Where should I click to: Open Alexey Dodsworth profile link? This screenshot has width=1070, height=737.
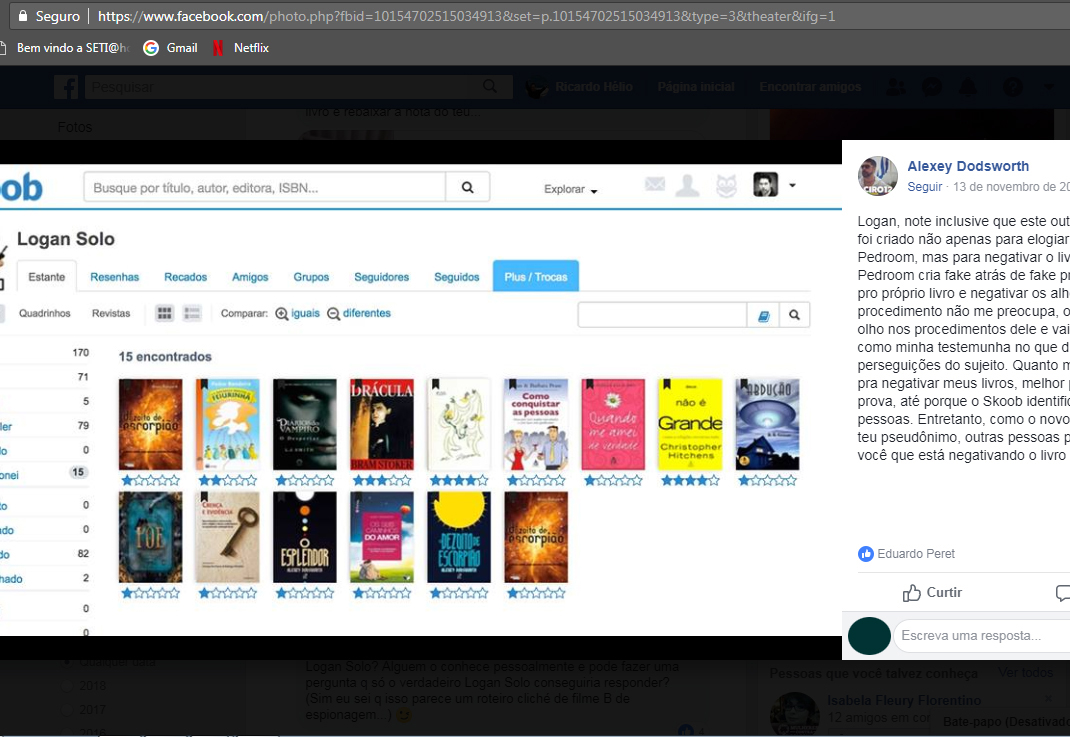click(x=968, y=166)
